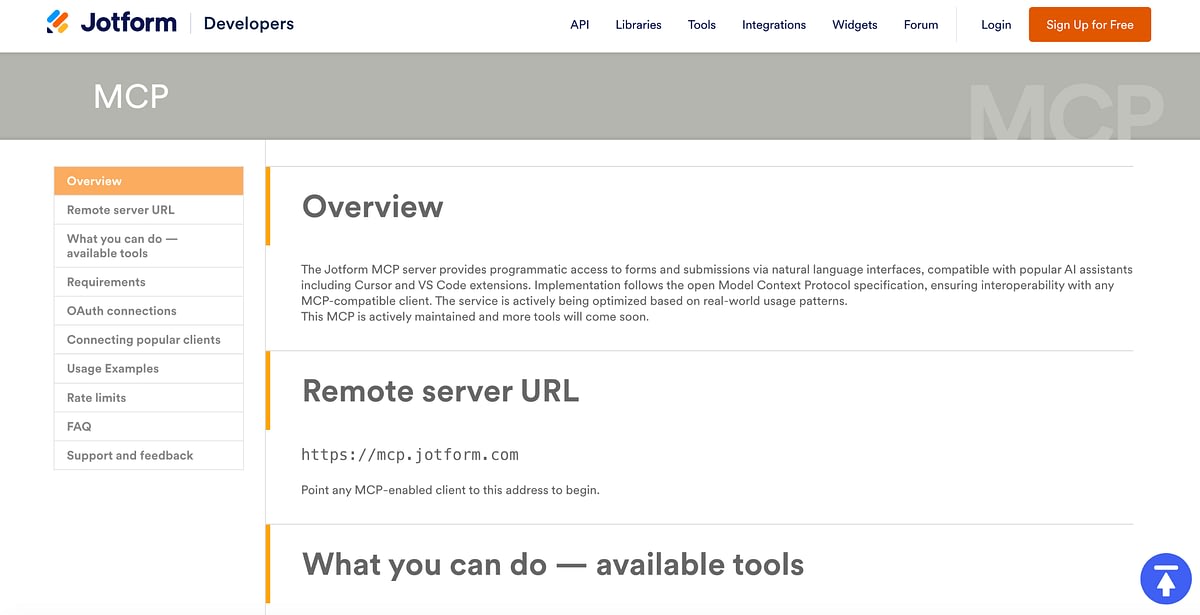Open Rate limits sidebar entry

coord(149,398)
